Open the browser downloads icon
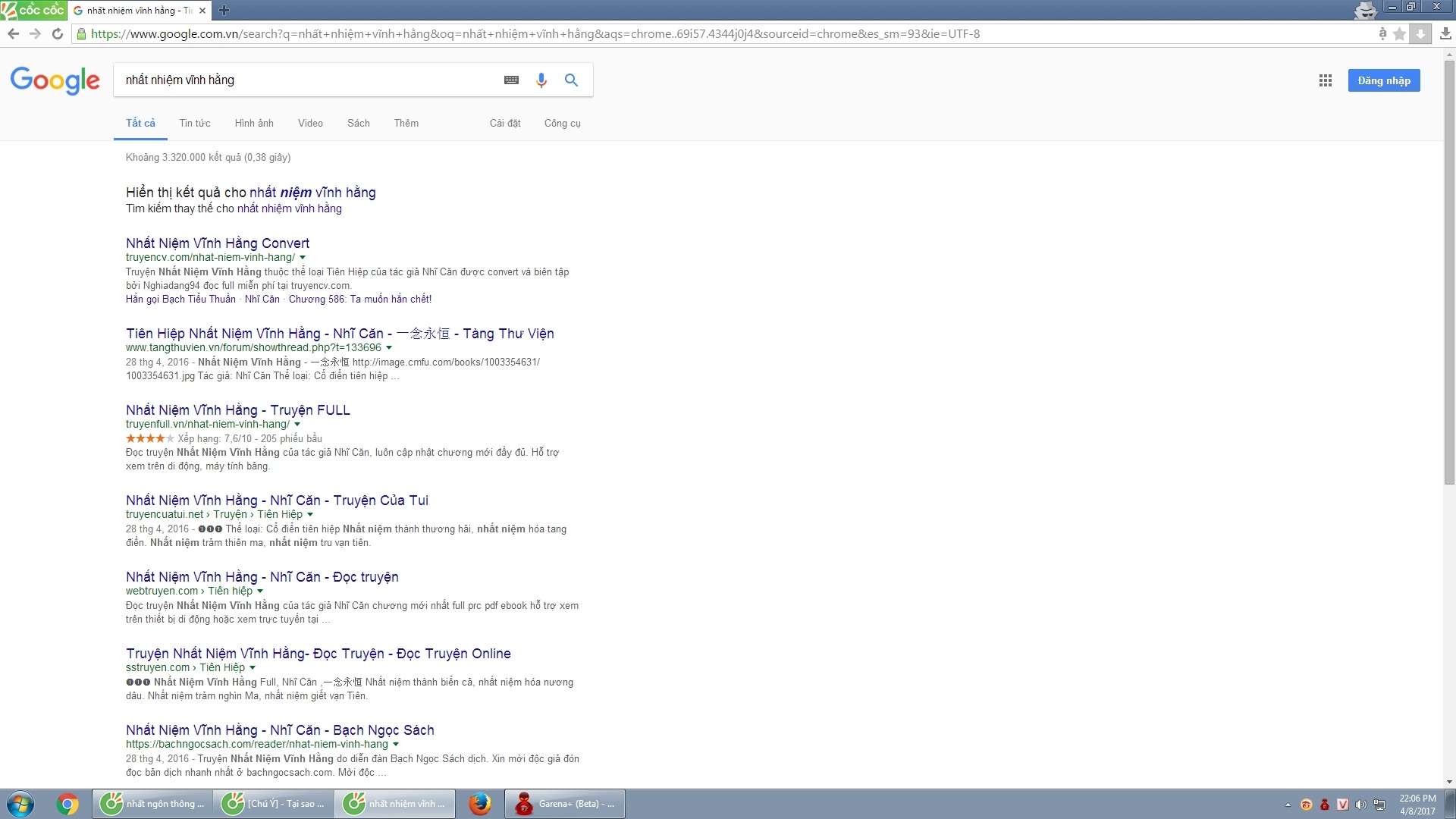The image size is (1456, 819). click(x=1445, y=33)
